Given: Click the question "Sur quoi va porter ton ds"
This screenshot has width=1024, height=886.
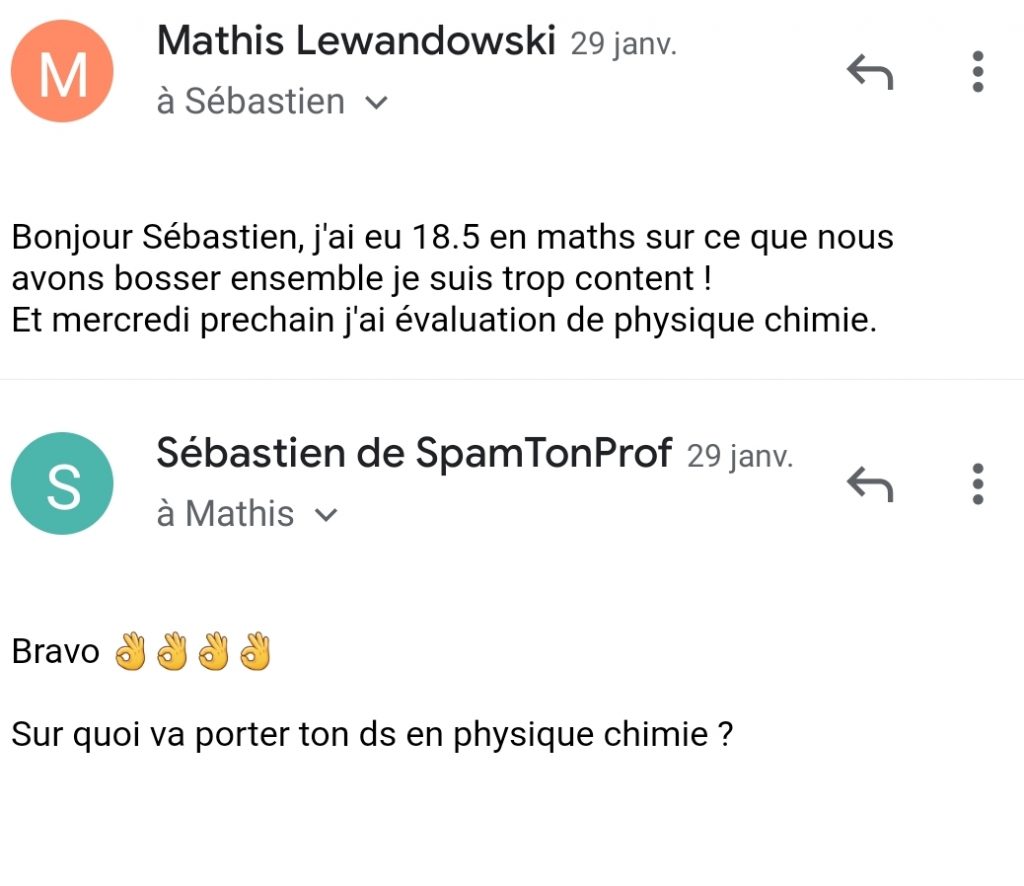Looking at the screenshot, I should click(x=372, y=736).
